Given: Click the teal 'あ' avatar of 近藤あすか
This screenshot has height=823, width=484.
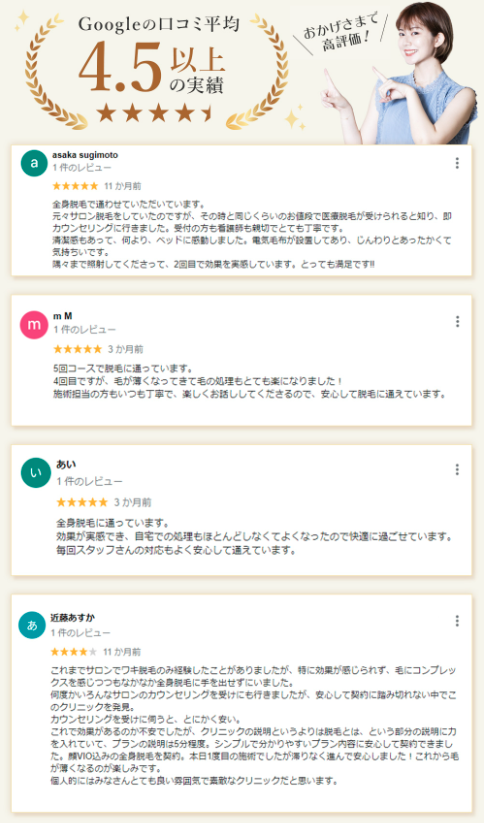Looking at the screenshot, I should (x=32, y=625).
